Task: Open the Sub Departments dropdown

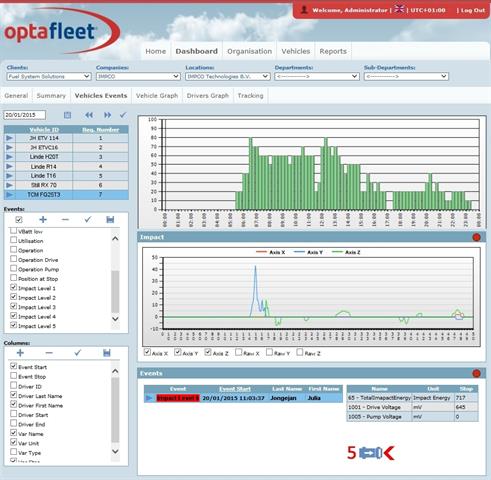Action: (406, 76)
